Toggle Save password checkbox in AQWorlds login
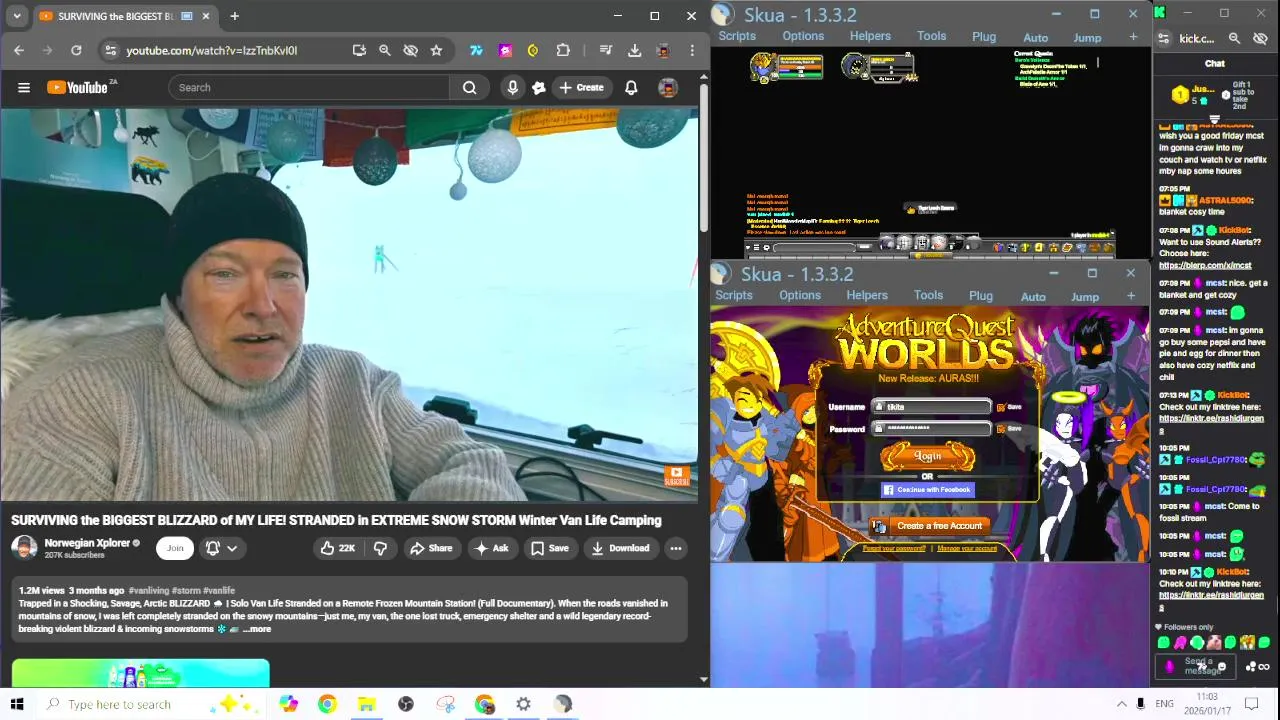The image size is (1280, 720). [x=1001, y=429]
